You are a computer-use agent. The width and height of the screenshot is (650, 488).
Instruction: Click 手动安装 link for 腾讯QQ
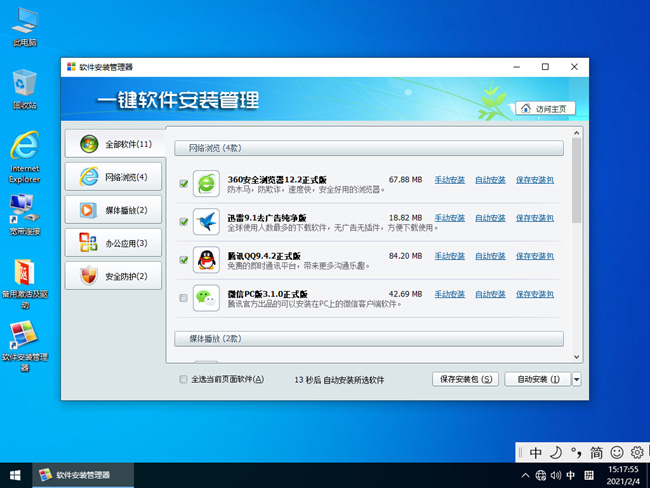pyautogui.click(x=450, y=256)
